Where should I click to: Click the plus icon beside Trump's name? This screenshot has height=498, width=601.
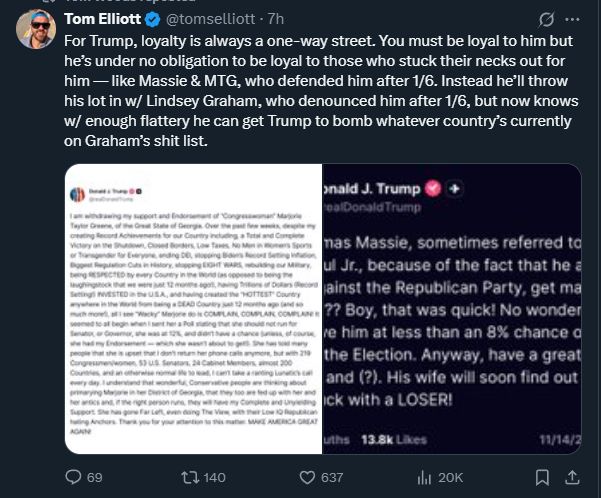click(x=455, y=189)
